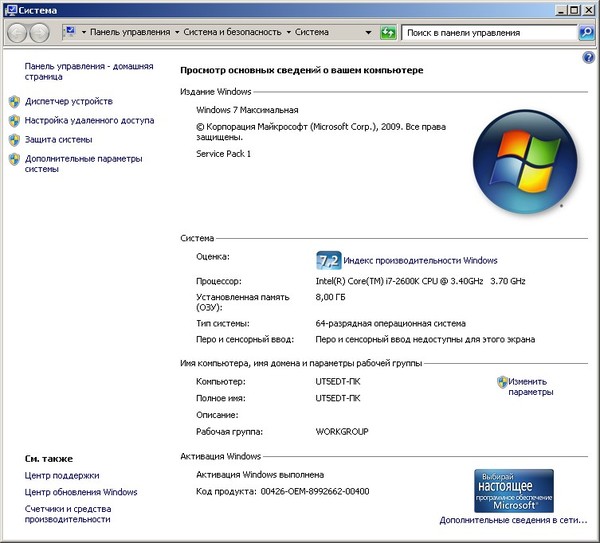Click WORKGROUP value text
Screen dimensions: 600x543
[x=342, y=432]
